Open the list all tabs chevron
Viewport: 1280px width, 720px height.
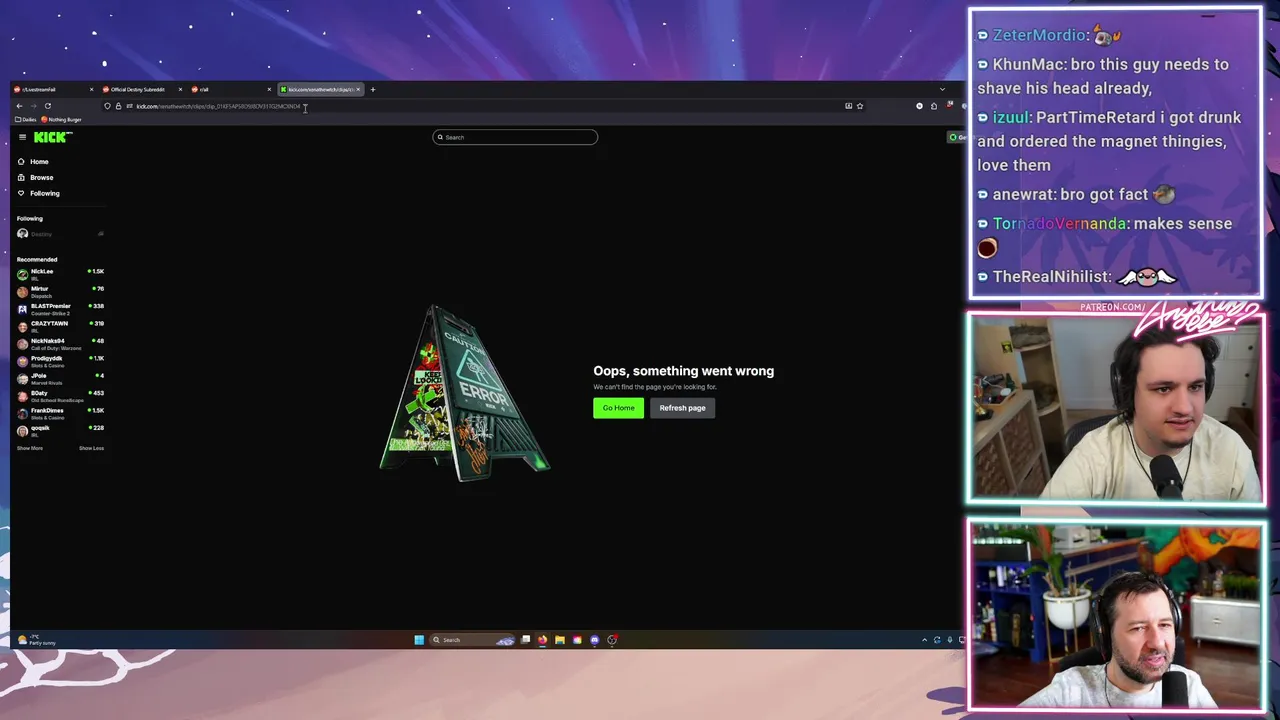(941, 89)
